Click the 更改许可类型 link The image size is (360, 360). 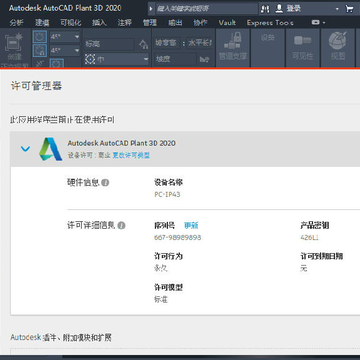click(131, 155)
